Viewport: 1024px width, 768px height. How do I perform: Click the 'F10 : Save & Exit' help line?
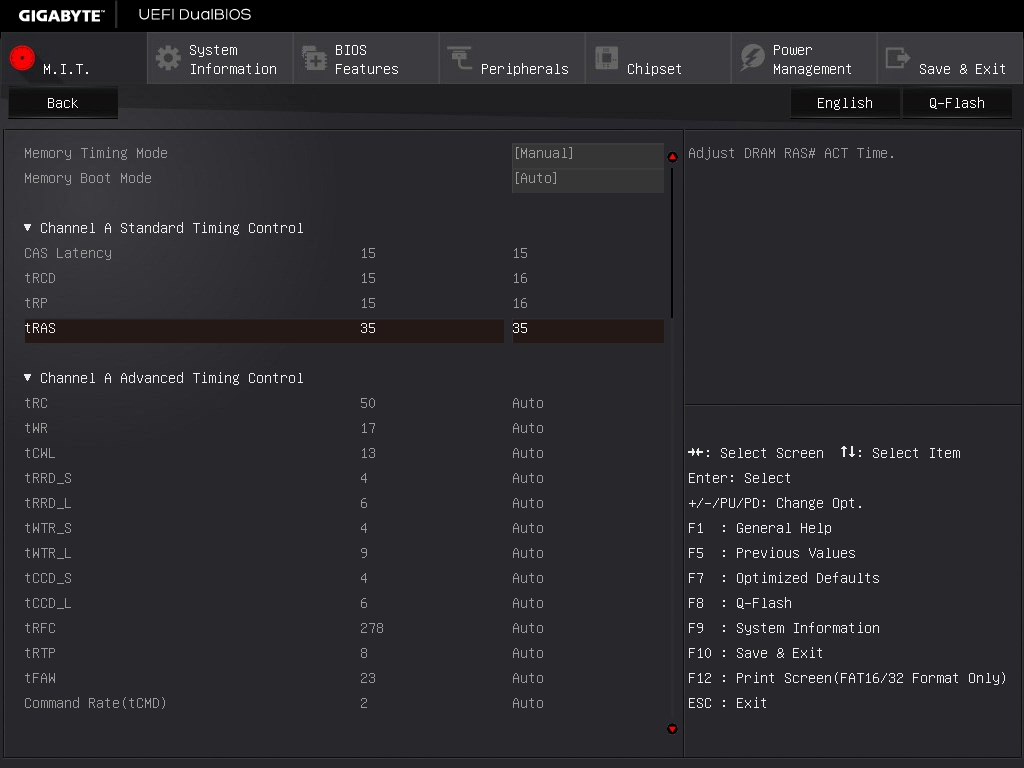[x=756, y=653]
